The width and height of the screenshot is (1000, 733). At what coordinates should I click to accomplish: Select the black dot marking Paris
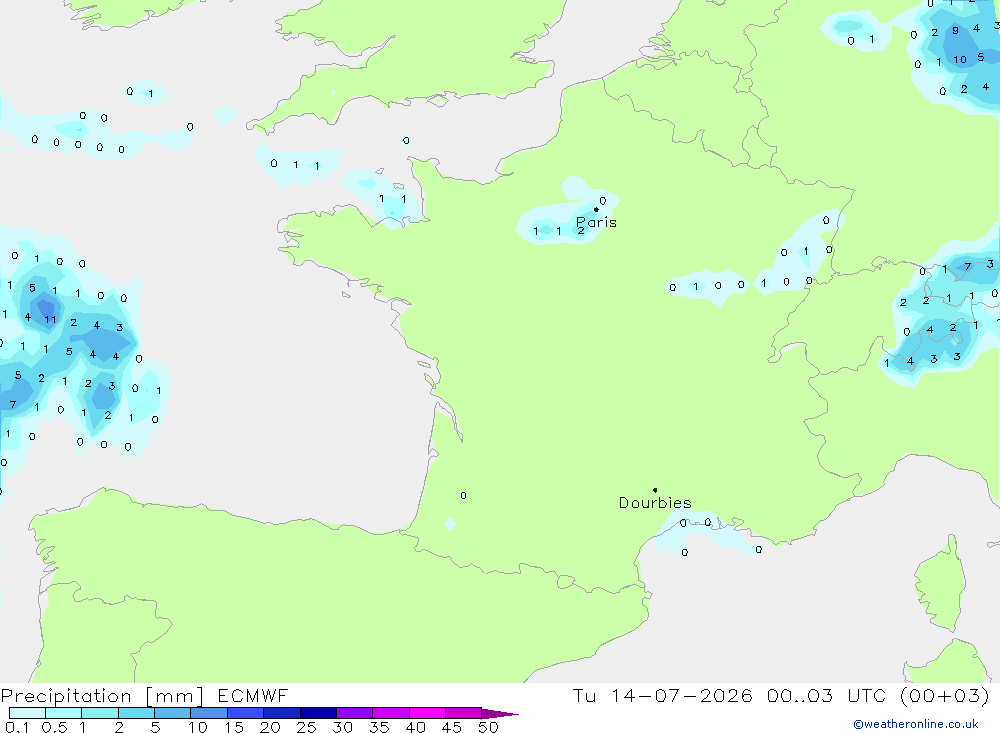point(596,209)
